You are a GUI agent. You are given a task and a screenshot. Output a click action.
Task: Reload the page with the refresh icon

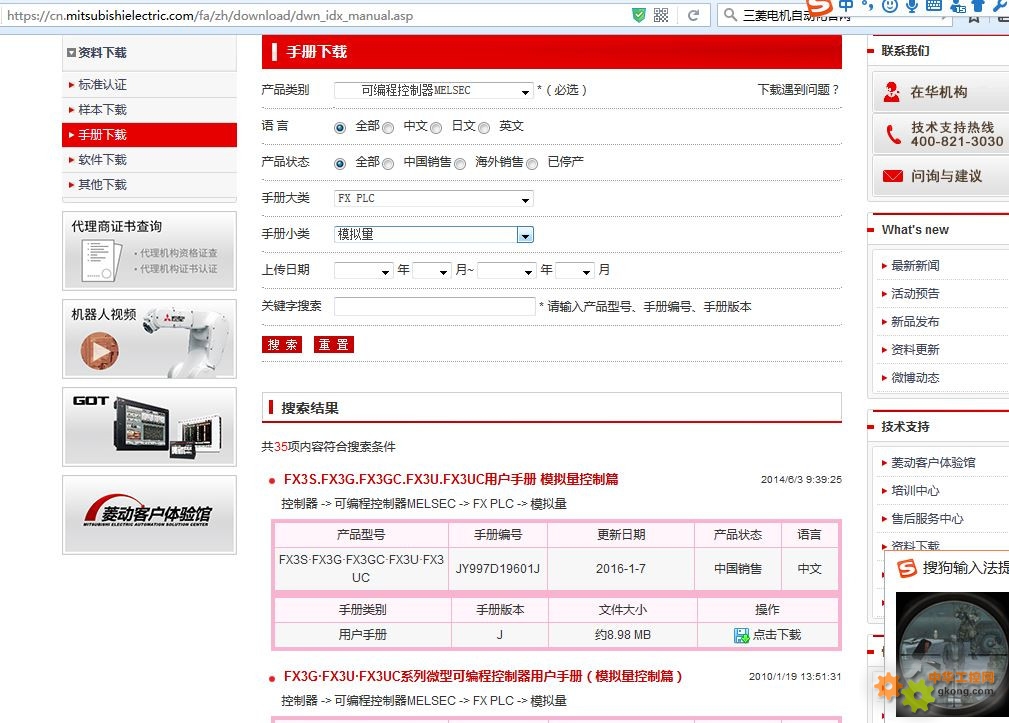[x=693, y=15]
